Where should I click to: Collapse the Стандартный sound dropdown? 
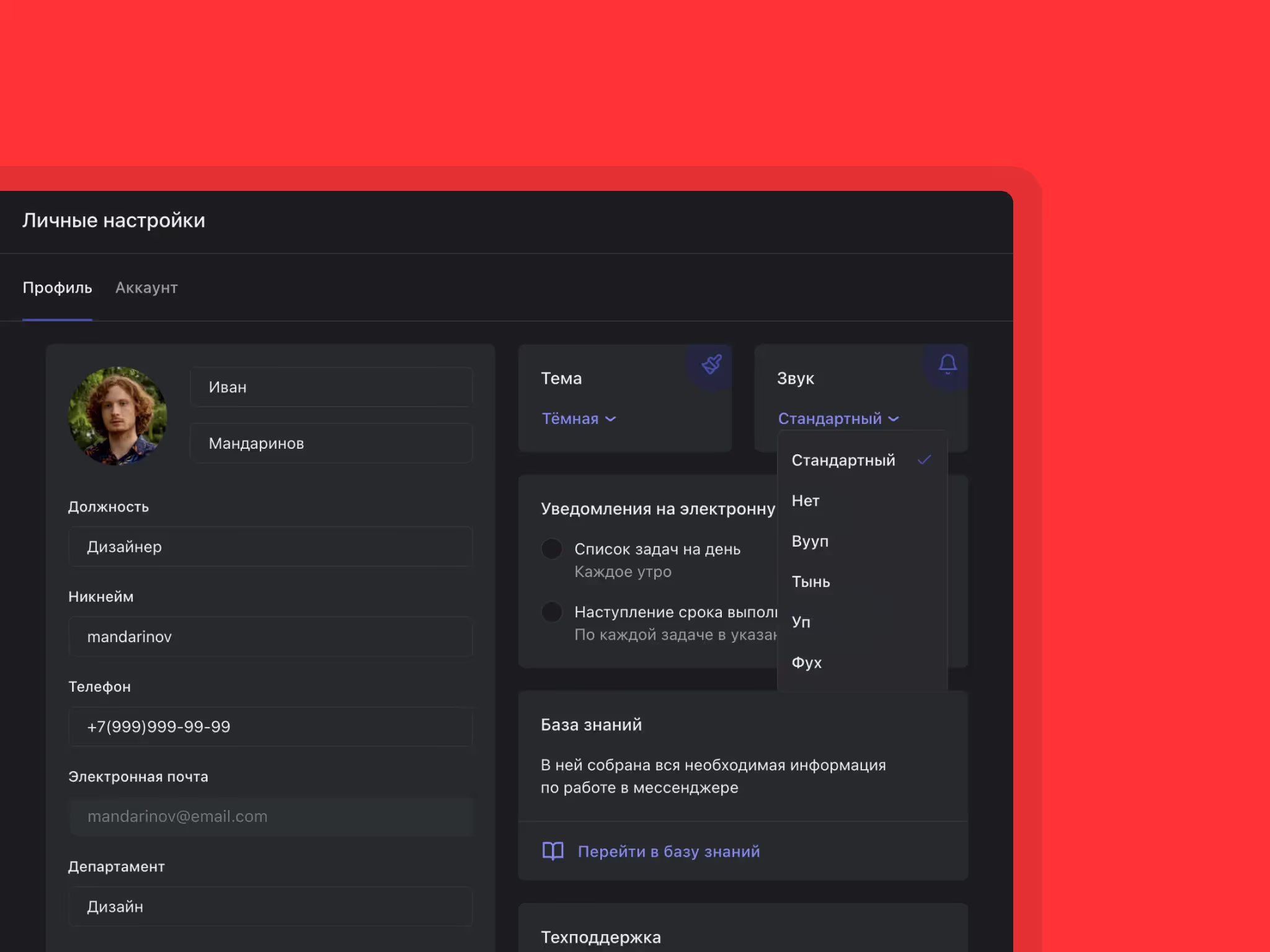[838, 419]
